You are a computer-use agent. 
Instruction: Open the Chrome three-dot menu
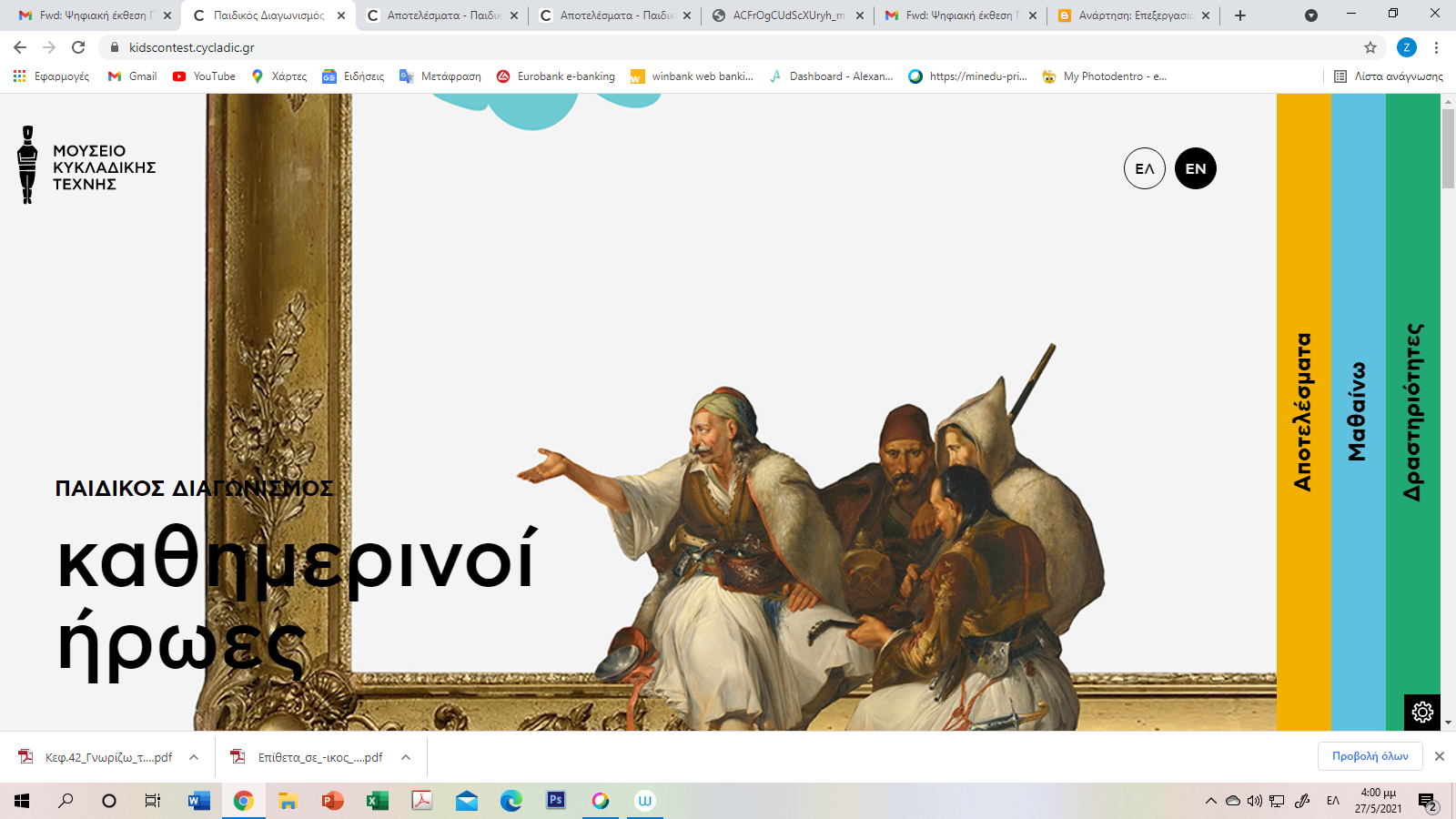point(1436,47)
